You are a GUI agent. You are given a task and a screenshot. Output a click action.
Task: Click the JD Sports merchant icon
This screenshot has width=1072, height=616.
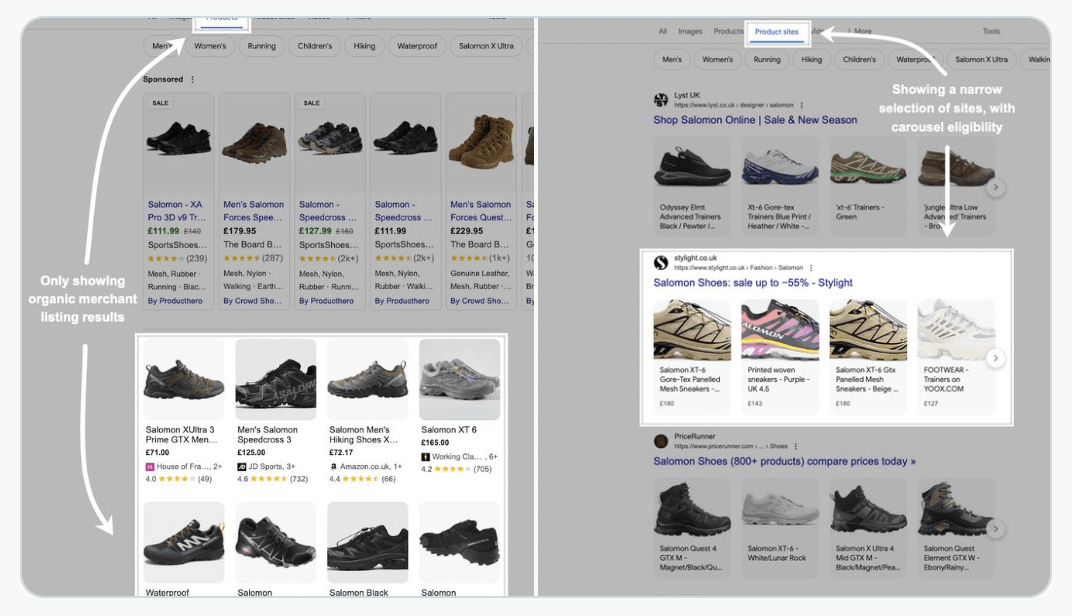point(242,467)
